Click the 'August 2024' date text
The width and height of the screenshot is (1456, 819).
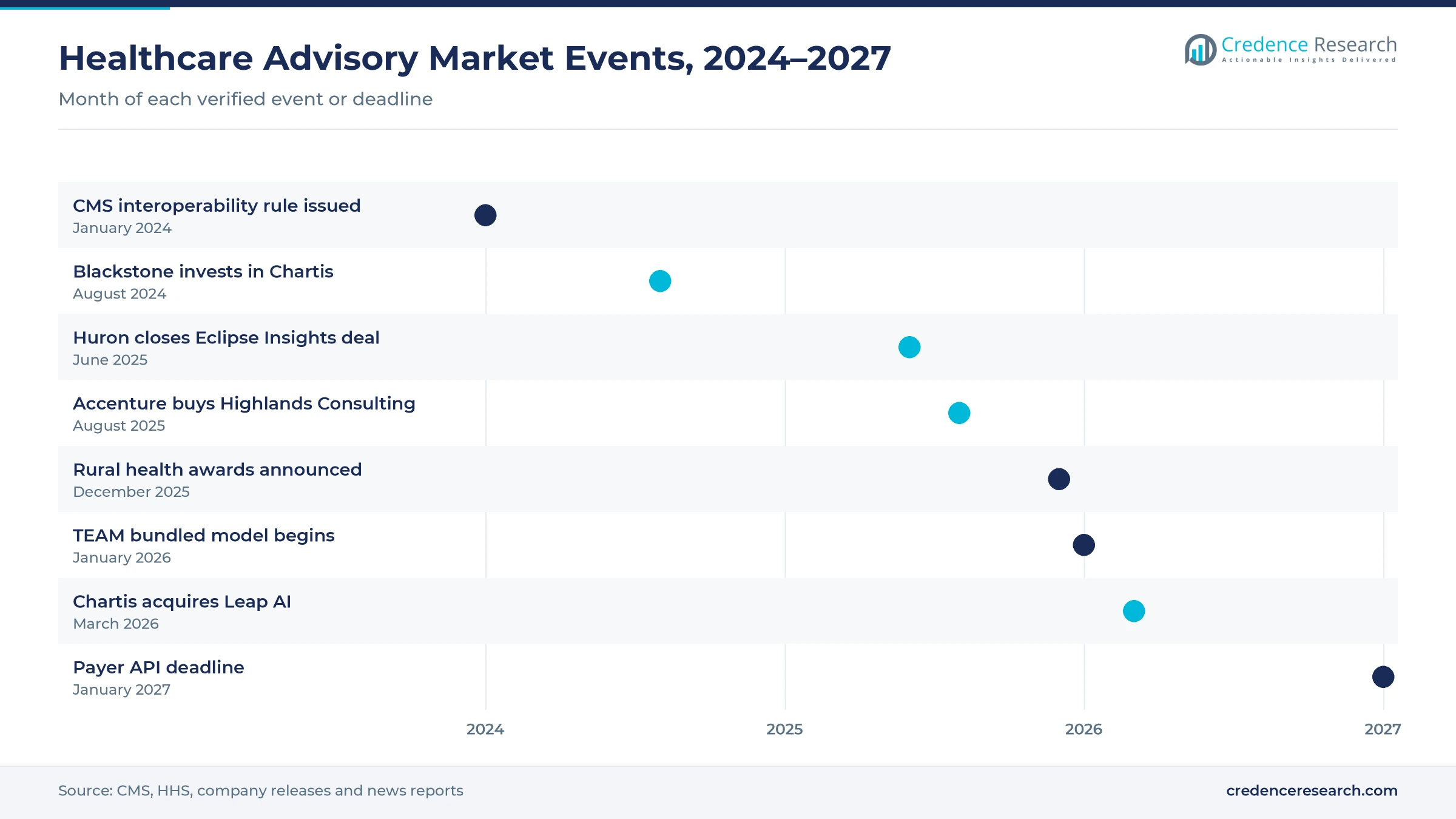120,294
